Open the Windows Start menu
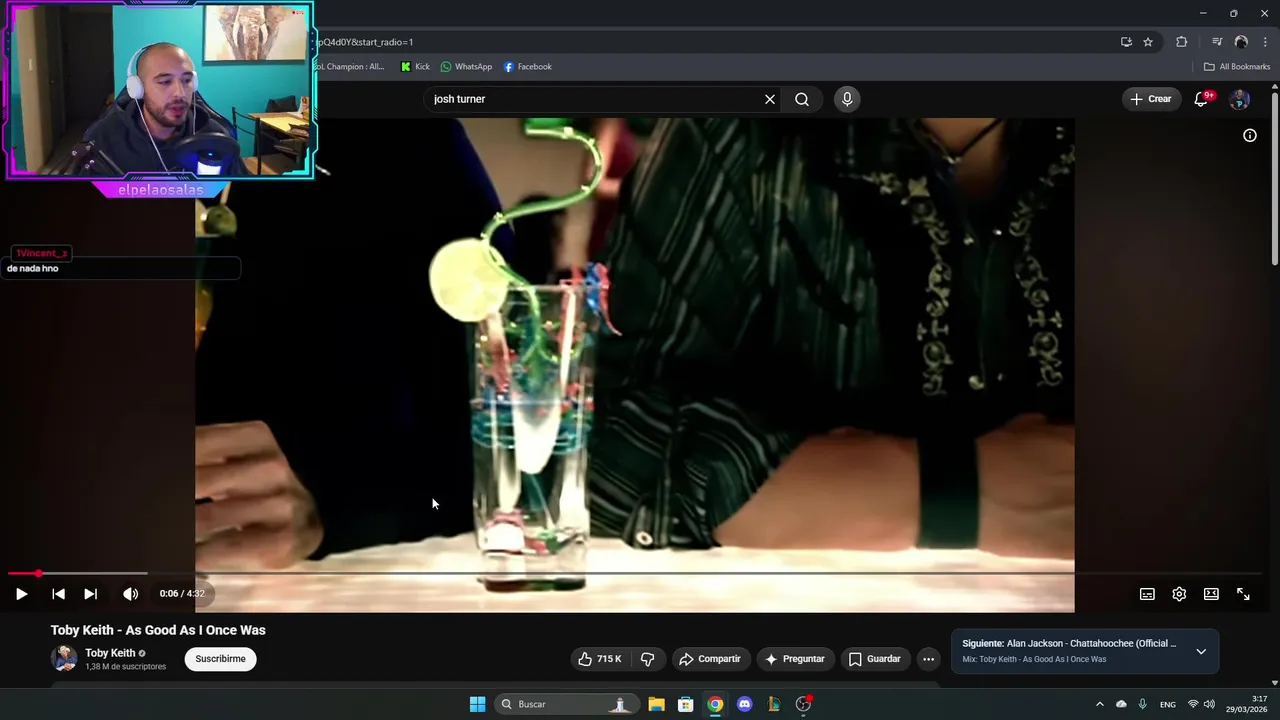The width and height of the screenshot is (1280, 720). (x=478, y=704)
